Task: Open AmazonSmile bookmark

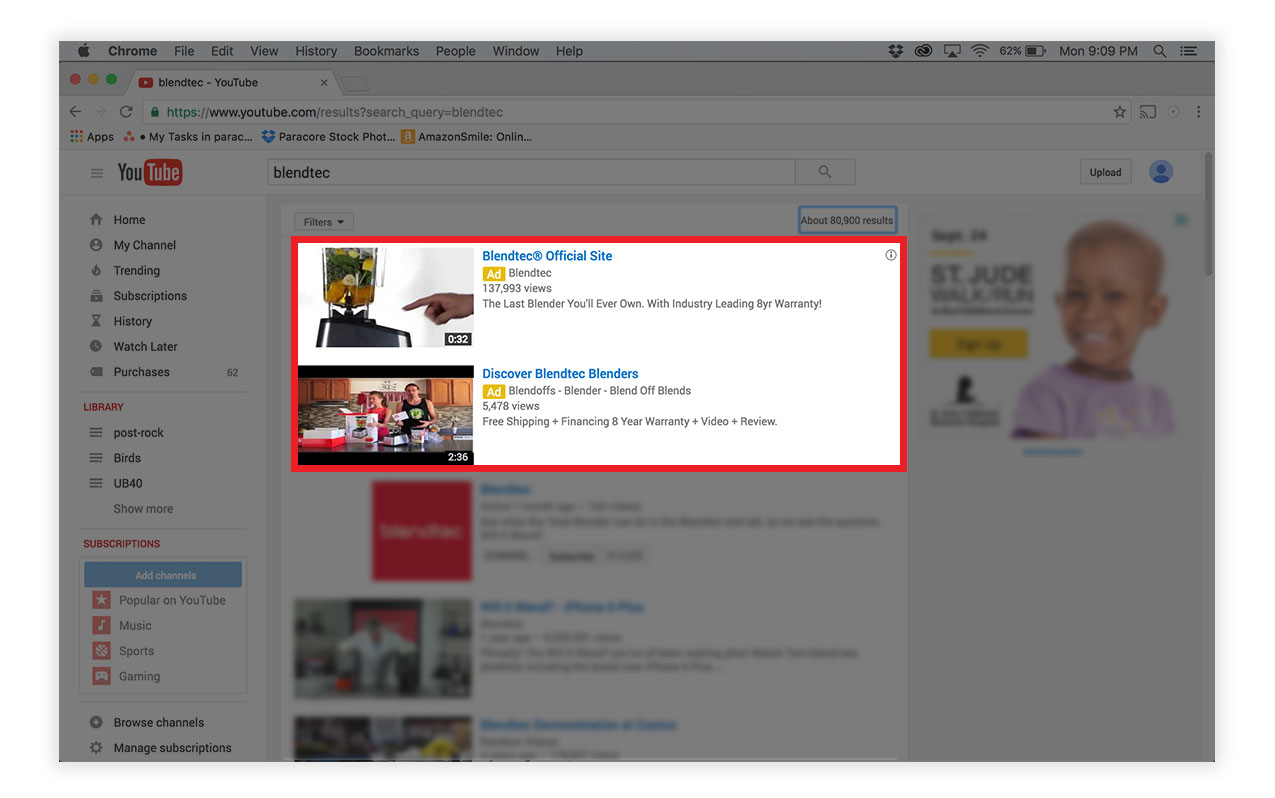Action: click(x=467, y=137)
